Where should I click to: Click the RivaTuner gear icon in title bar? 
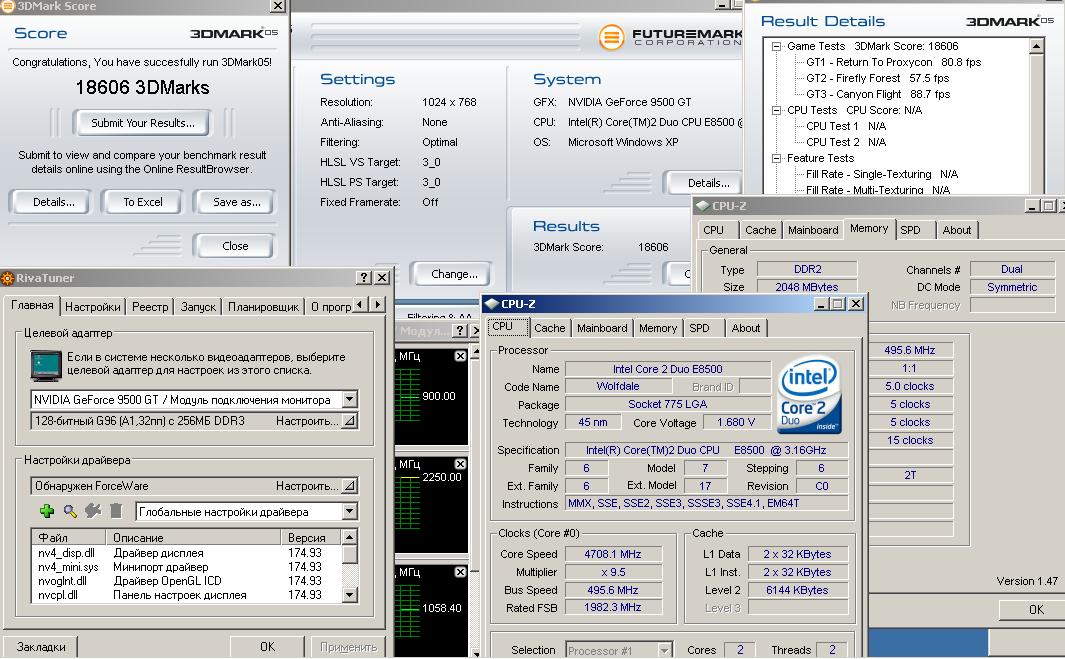[7, 278]
